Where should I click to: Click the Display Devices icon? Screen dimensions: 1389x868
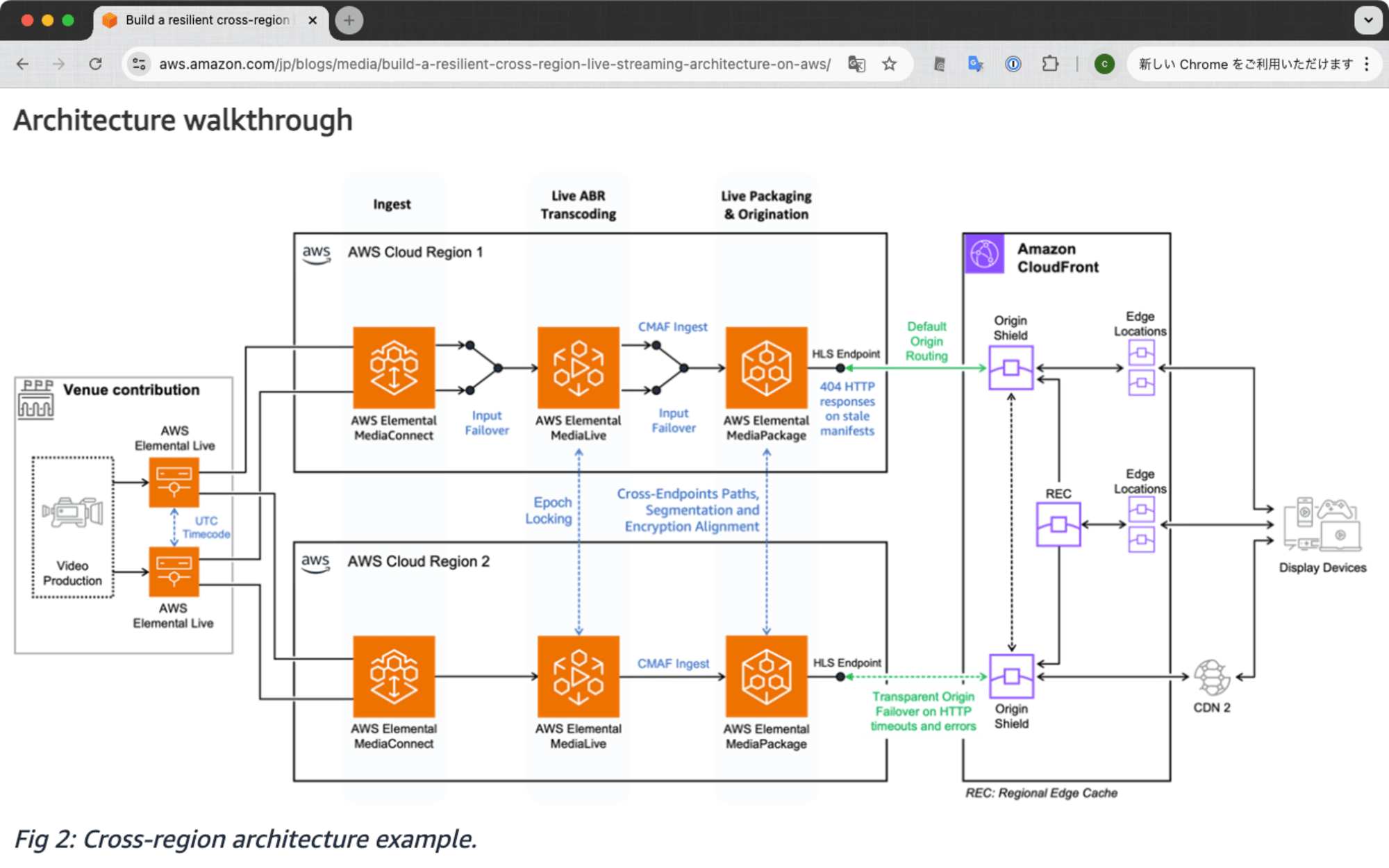(1322, 524)
